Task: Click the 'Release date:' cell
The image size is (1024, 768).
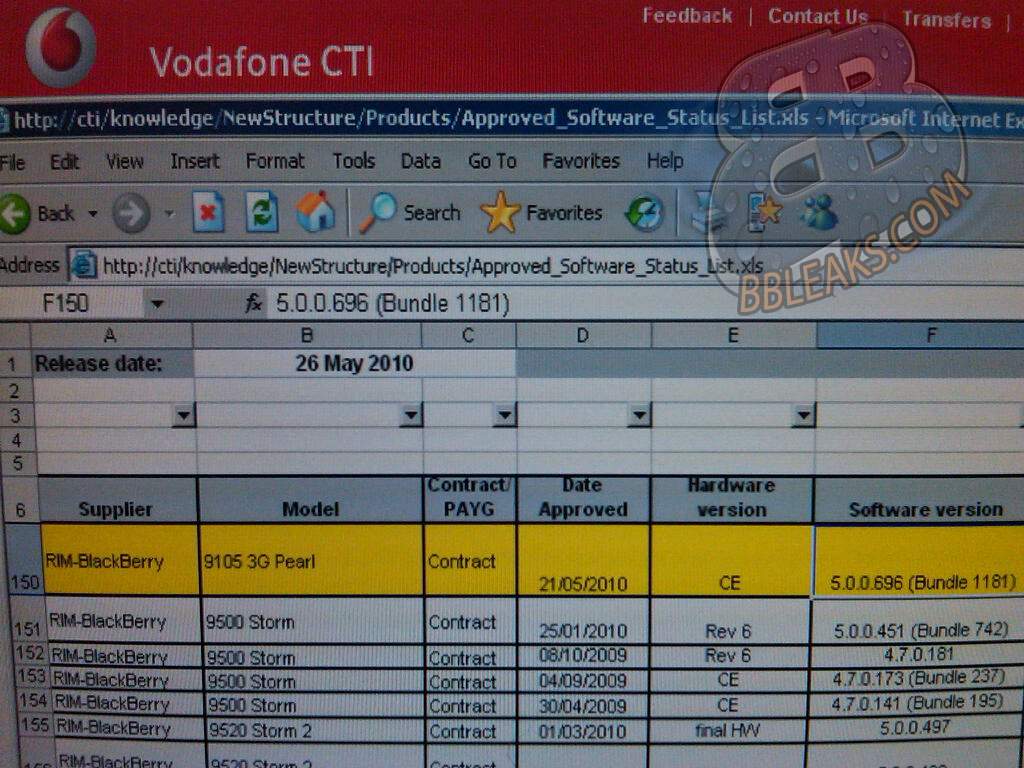Action: [x=112, y=364]
